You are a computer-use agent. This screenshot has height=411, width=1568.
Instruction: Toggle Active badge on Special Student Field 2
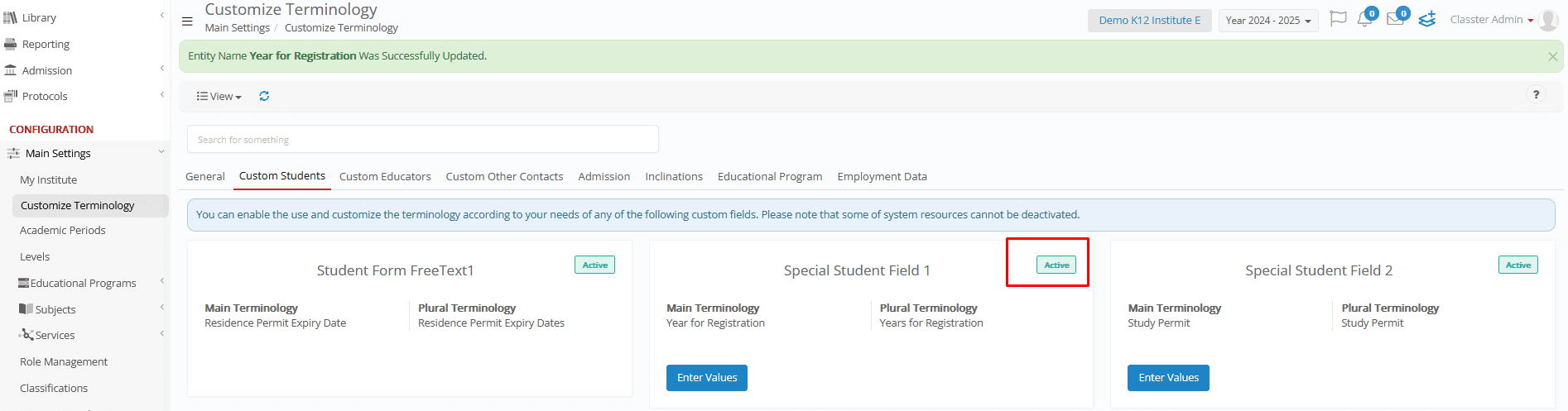(x=1517, y=265)
